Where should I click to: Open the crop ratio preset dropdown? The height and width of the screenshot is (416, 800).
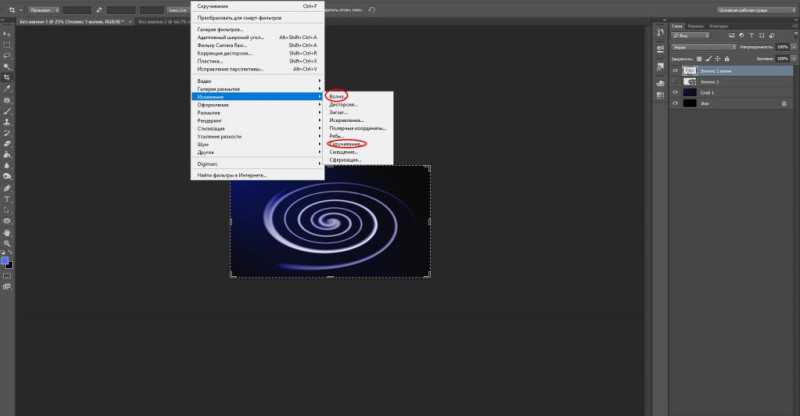coord(43,10)
